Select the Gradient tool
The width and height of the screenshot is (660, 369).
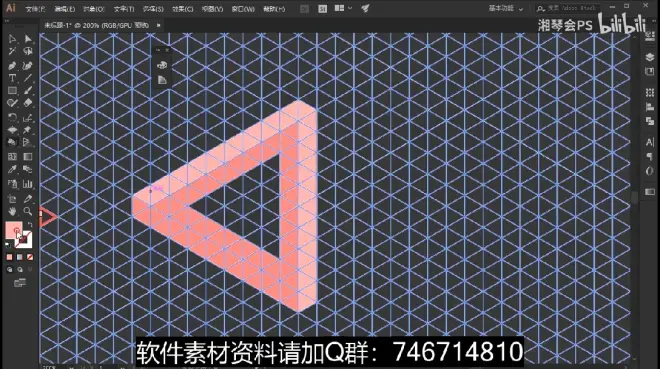[28, 157]
